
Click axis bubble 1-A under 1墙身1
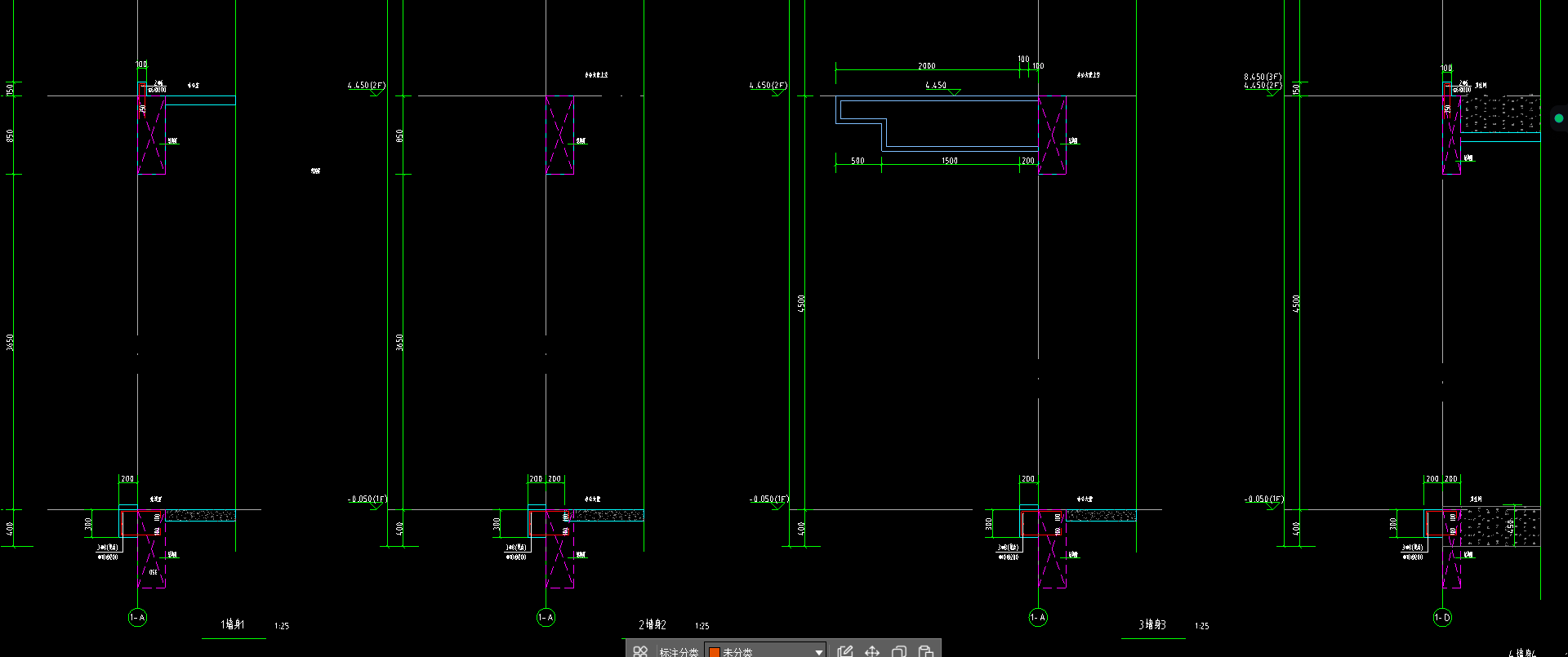137,618
